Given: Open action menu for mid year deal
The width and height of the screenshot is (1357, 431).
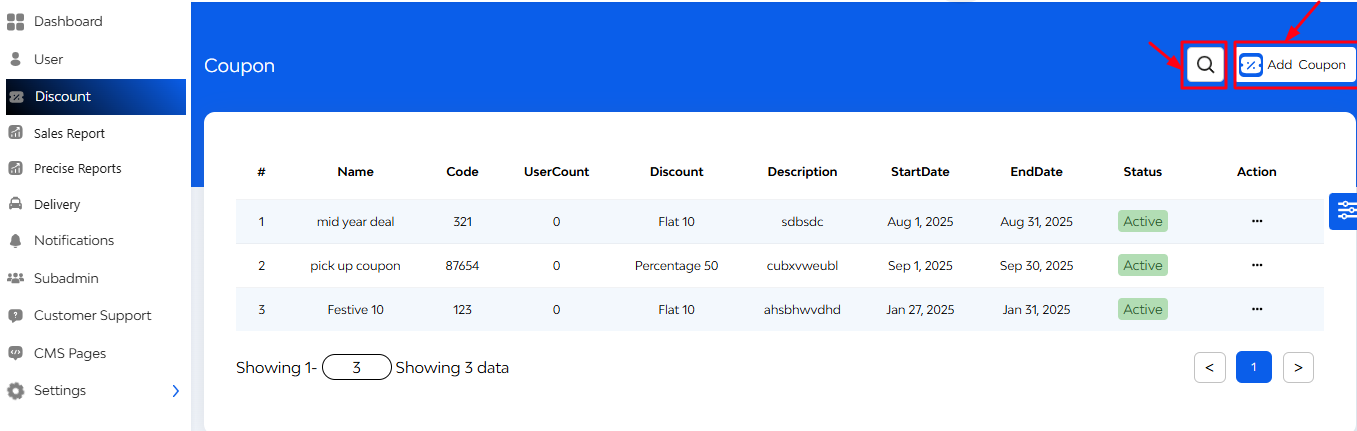Looking at the screenshot, I should click(x=1257, y=221).
